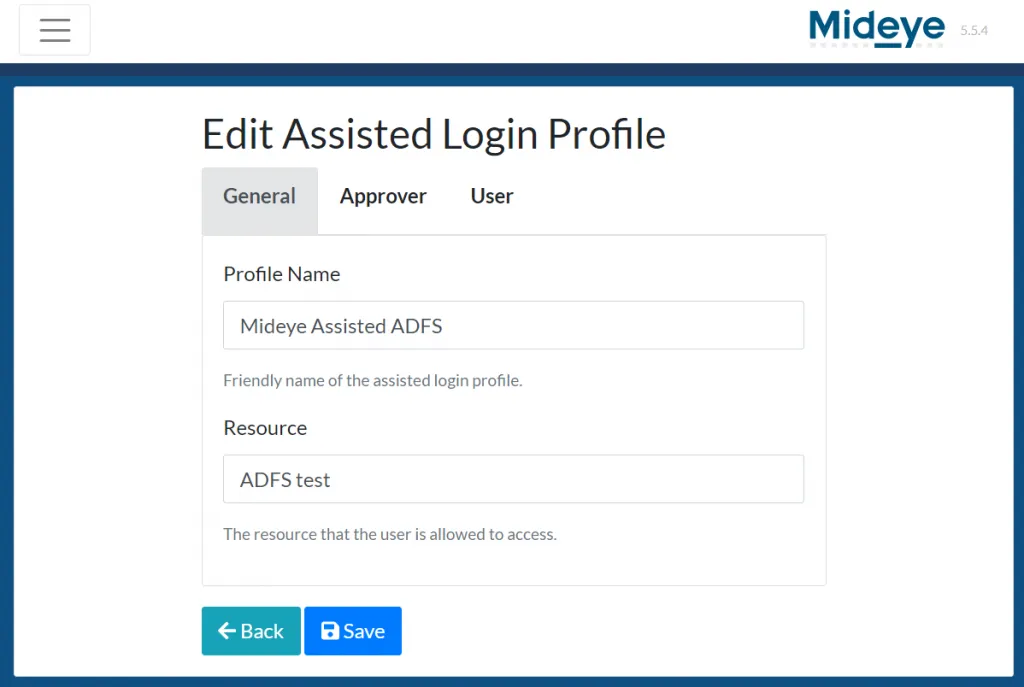Image resolution: width=1024 pixels, height=687 pixels.
Task: Toggle the sidebar using the menu icon
Action: pyautogui.click(x=54, y=29)
